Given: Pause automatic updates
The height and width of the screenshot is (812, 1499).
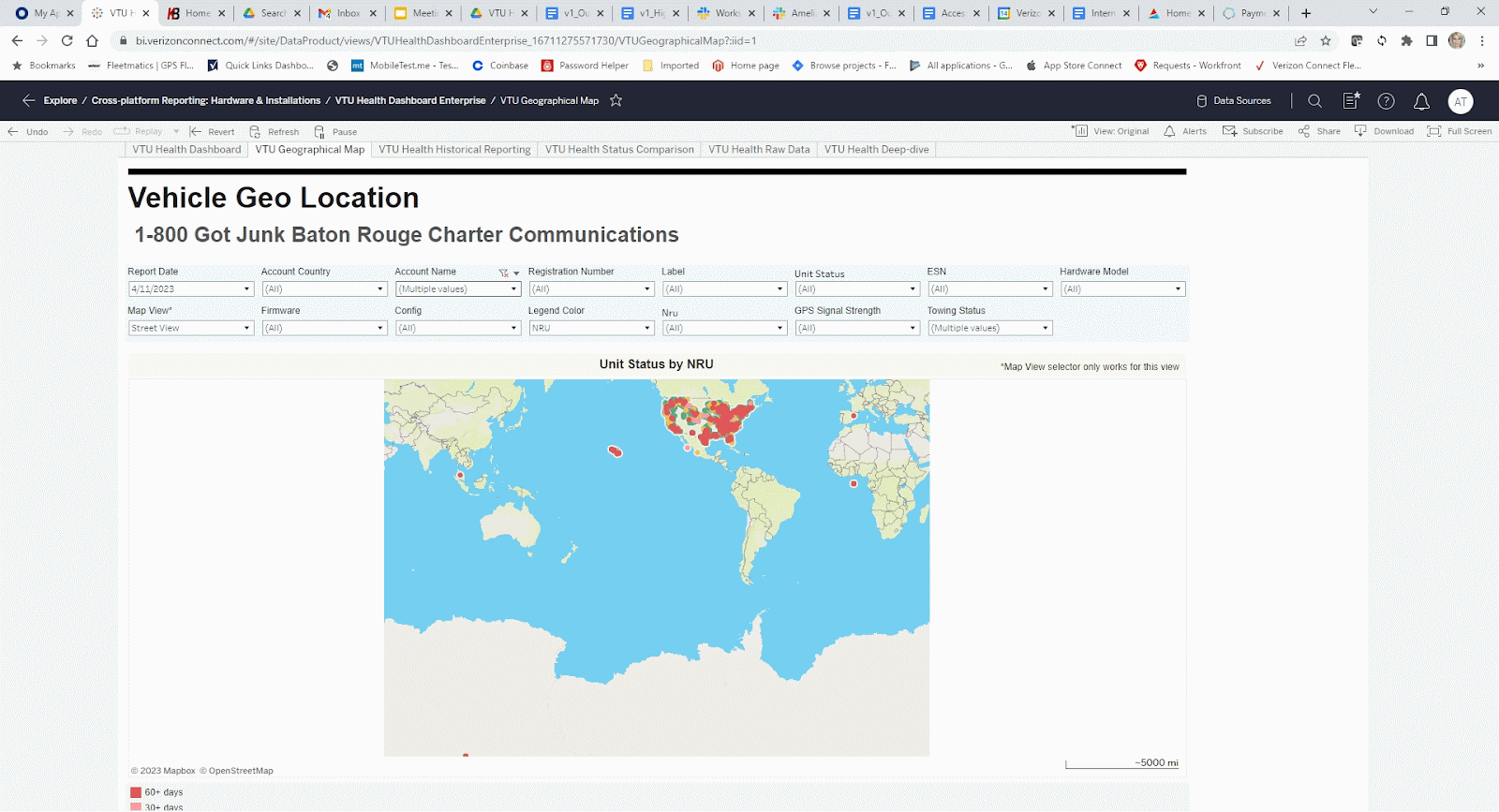Looking at the screenshot, I should [335, 132].
